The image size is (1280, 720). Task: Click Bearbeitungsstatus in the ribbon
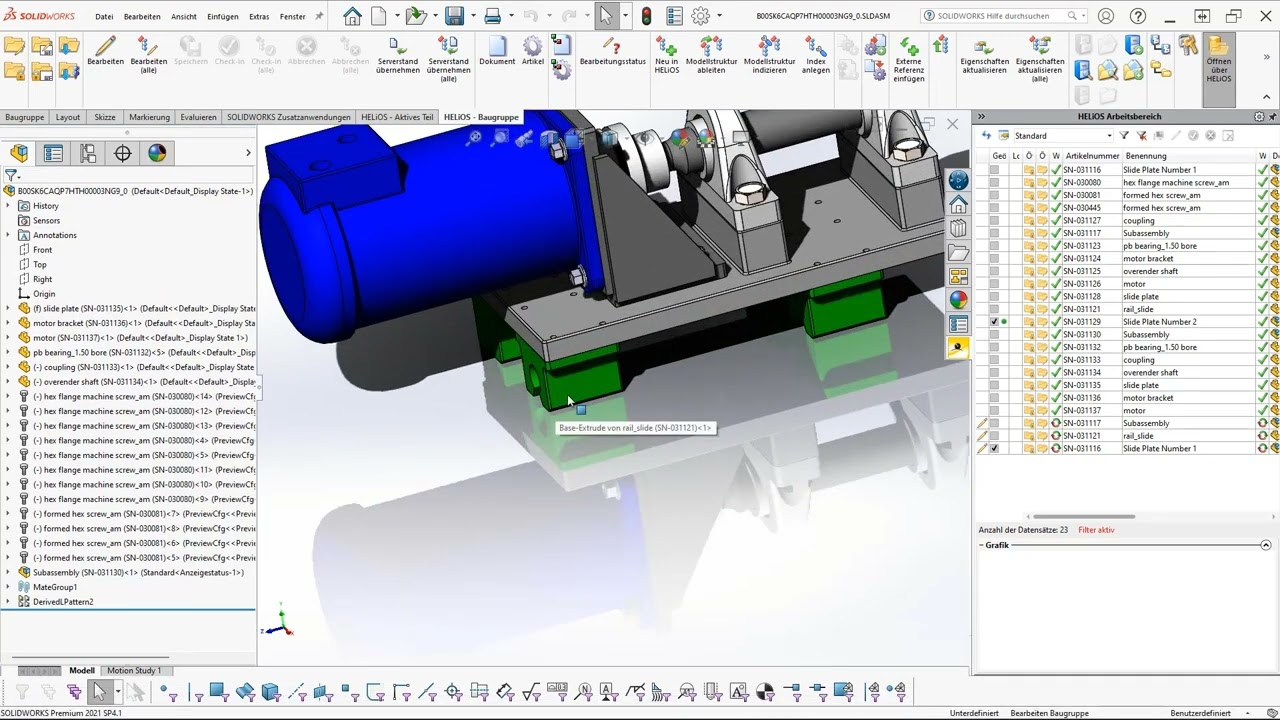pos(612,50)
